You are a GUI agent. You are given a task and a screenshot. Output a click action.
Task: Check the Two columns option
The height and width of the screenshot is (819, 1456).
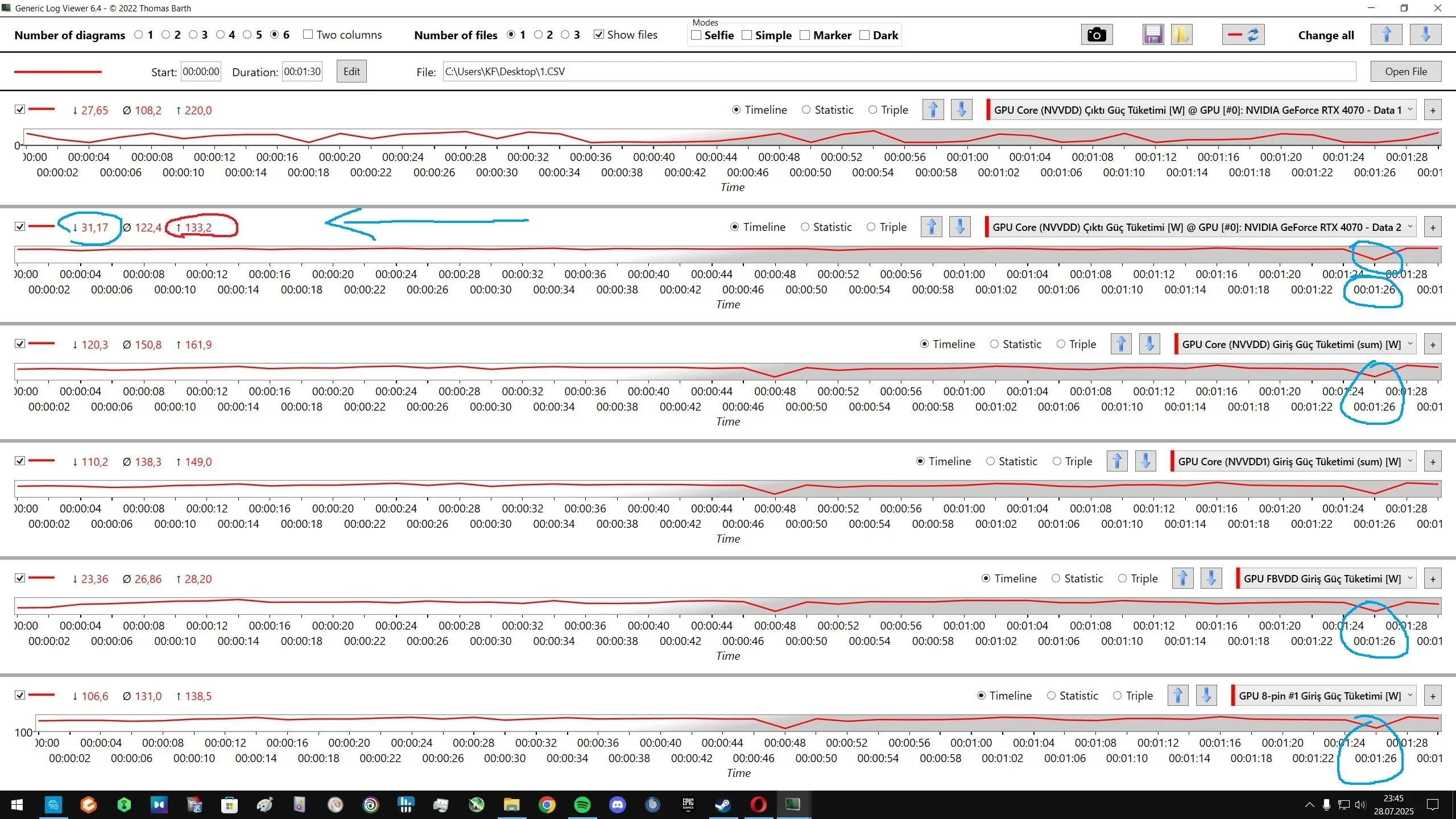coord(308,35)
